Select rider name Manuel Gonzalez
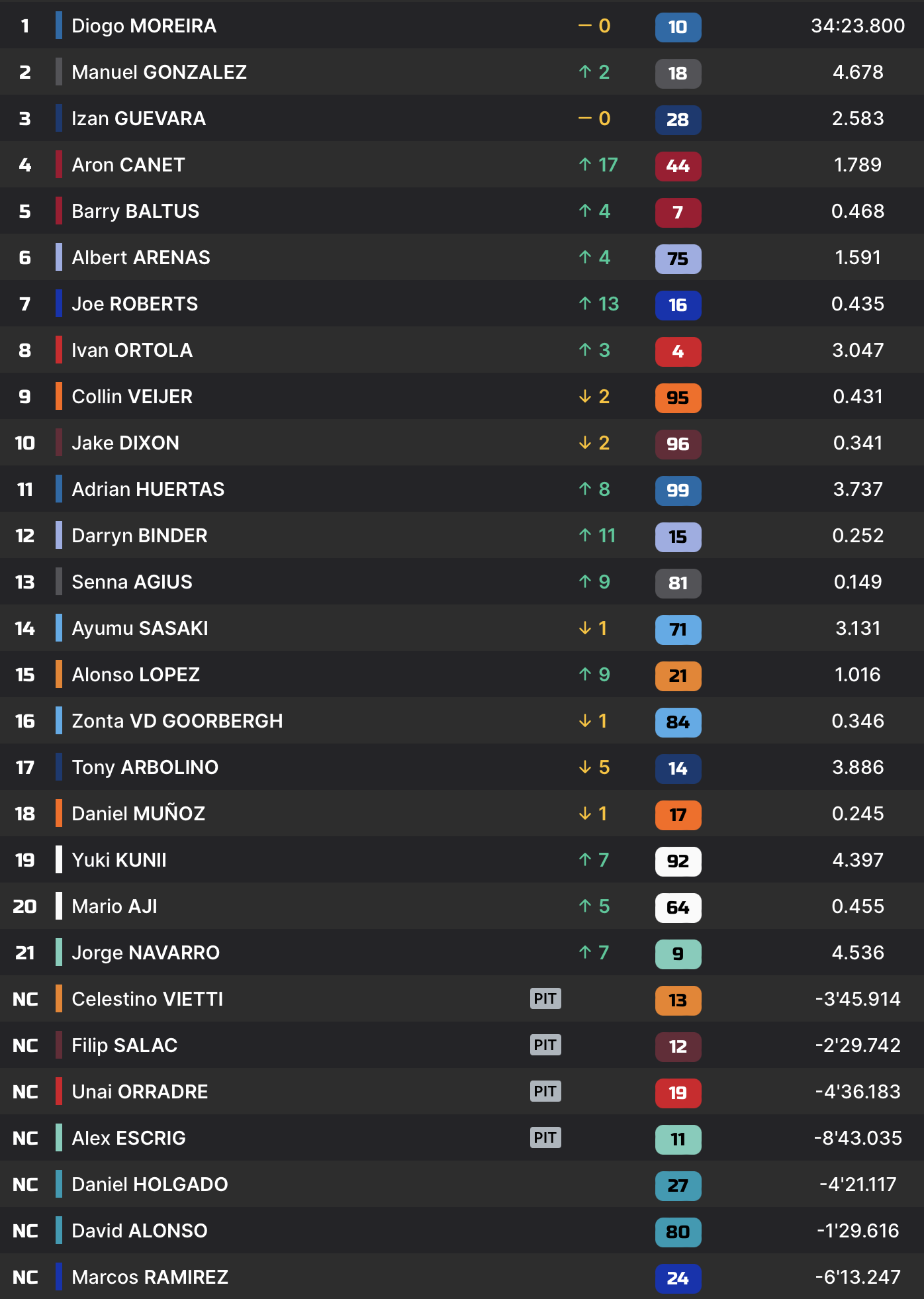The width and height of the screenshot is (924, 1299). pyautogui.click(x=159, y=72)
